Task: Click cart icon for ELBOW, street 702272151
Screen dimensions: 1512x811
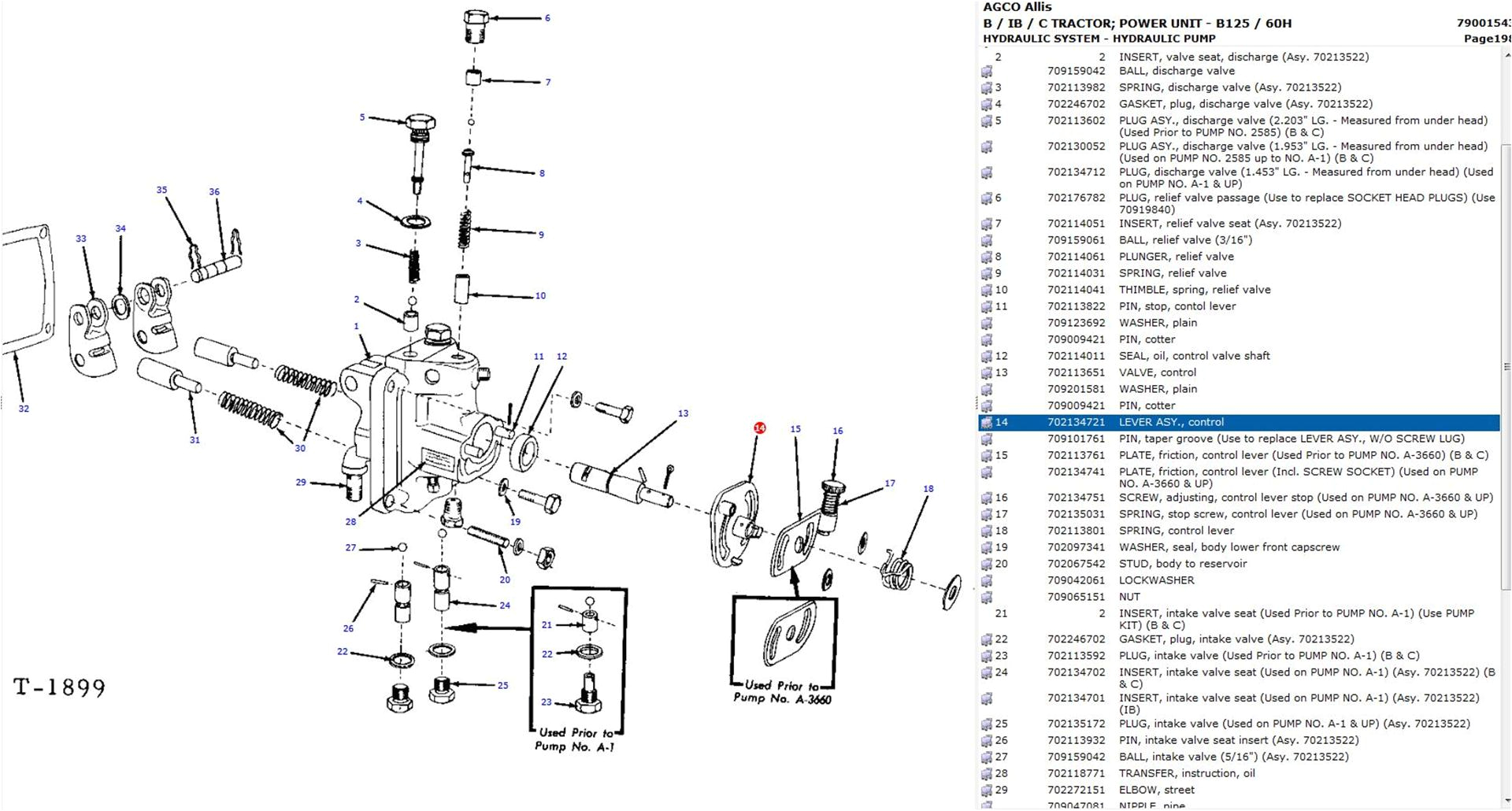Action: [x=986, y=790]
